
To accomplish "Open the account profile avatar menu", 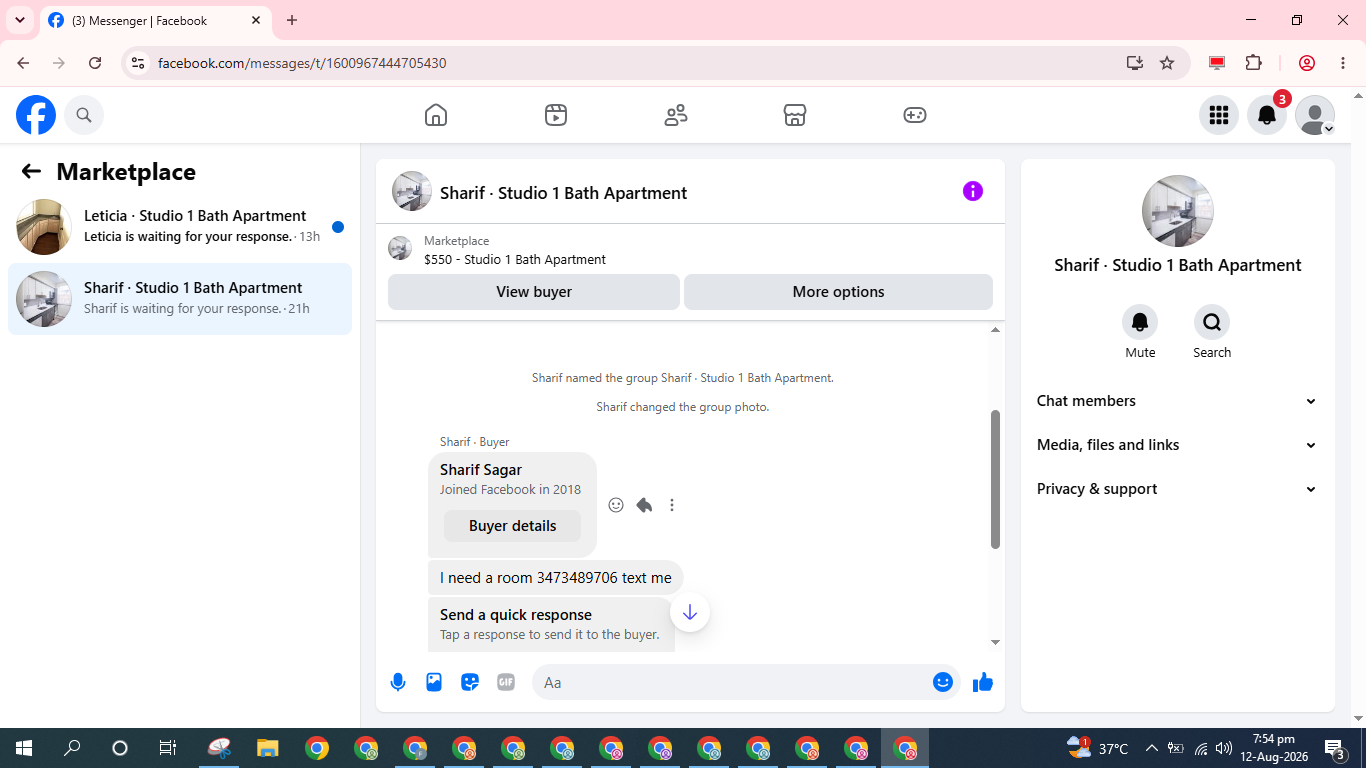I will click(1315, 115).
